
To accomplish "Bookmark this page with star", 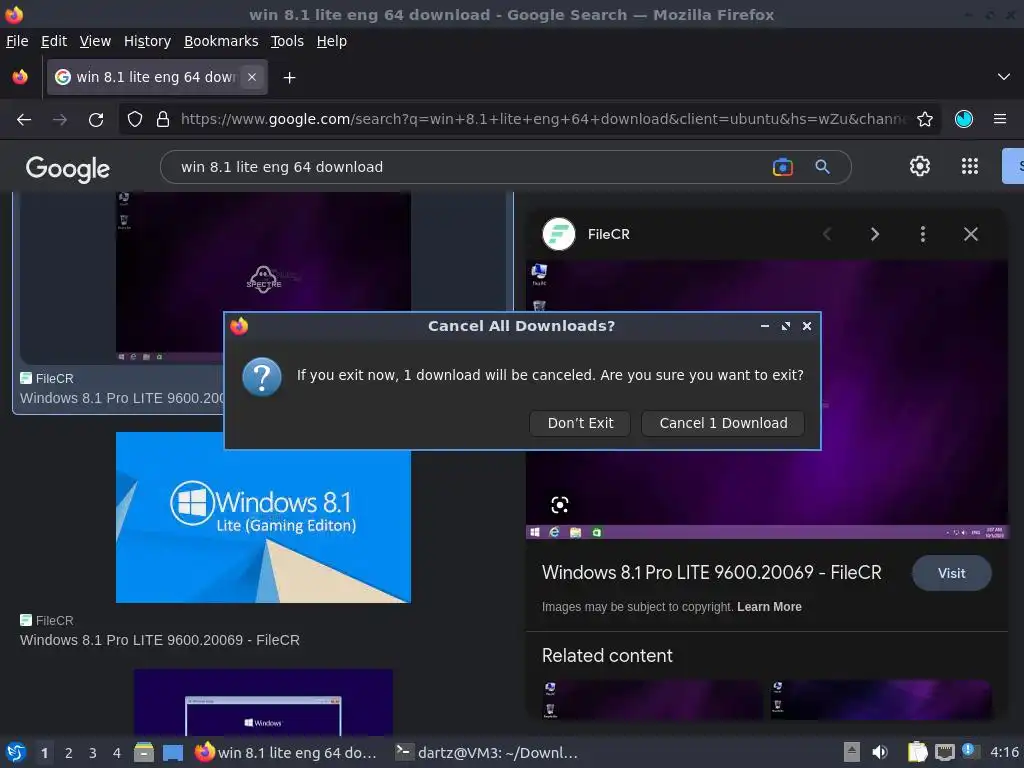I will click(924, 120).
